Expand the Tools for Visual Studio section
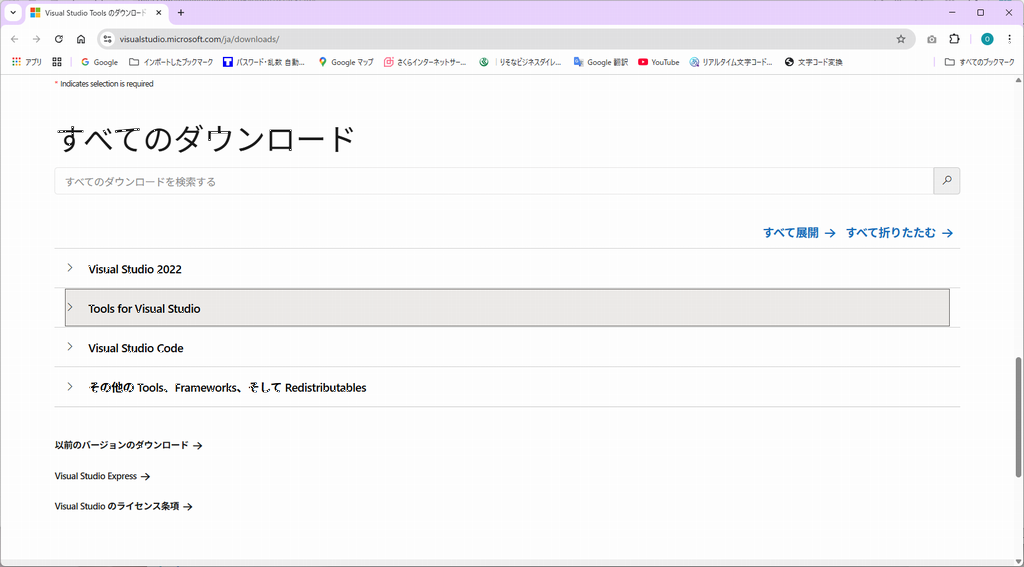Image resolution: width=1024 pixels, height=567 pixels. click(144, 308)
